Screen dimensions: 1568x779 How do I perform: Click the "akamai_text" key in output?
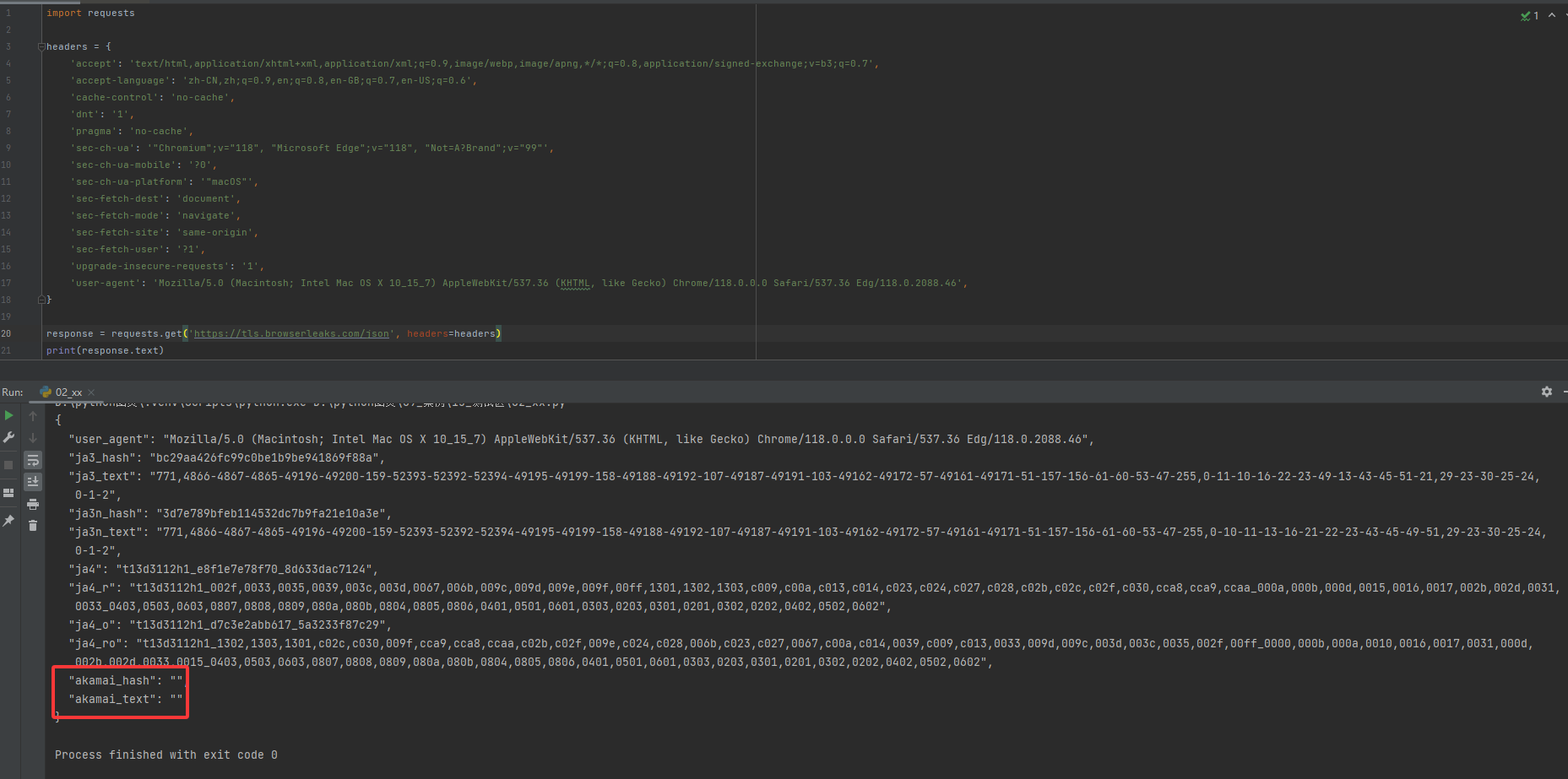click(112, 699)
